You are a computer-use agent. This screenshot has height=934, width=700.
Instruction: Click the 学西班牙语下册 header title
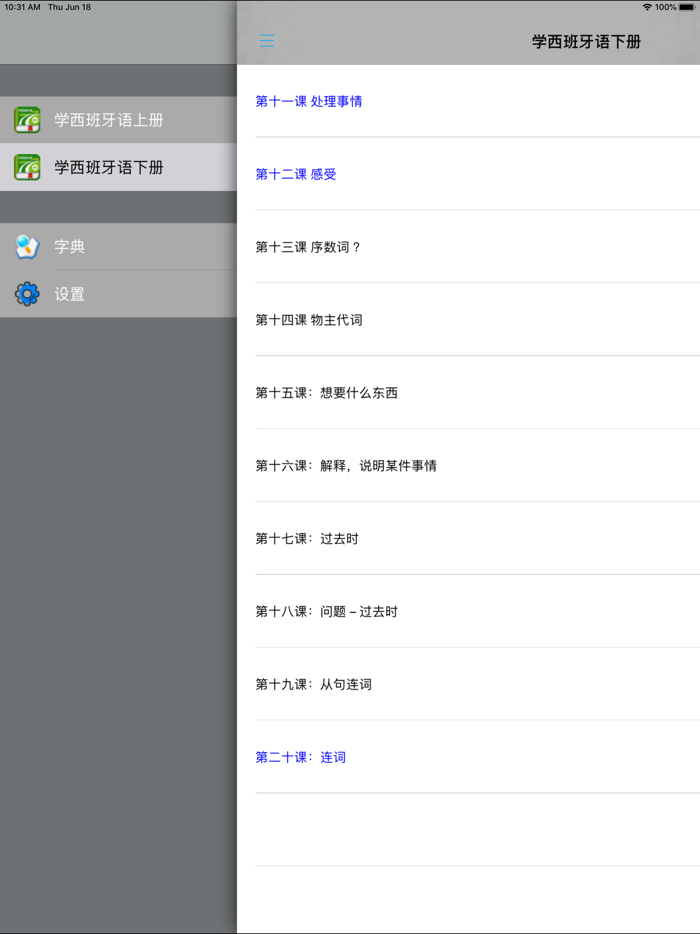tap(586, 42)
